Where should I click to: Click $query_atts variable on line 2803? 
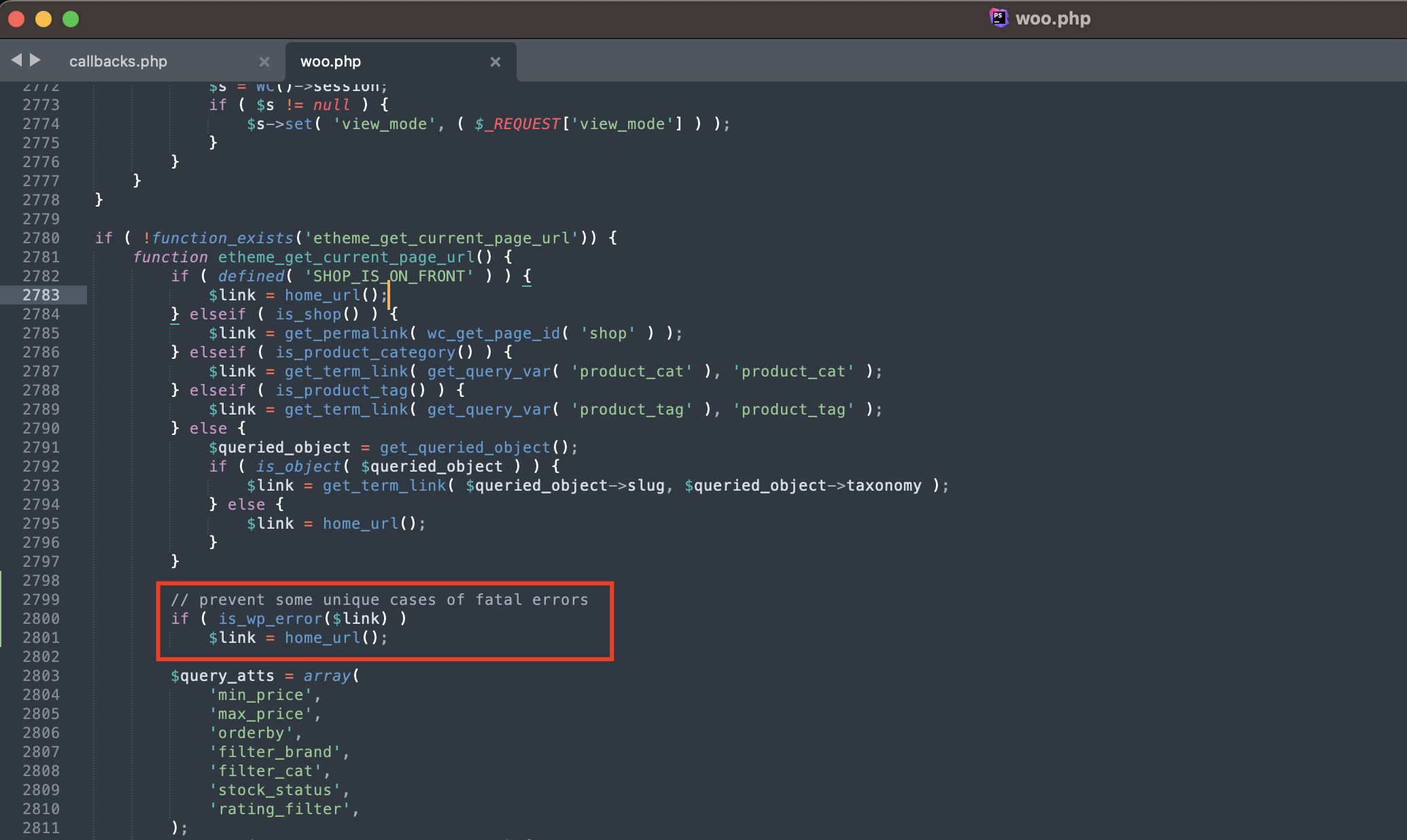pyautogui.click(x=222, y=676)
